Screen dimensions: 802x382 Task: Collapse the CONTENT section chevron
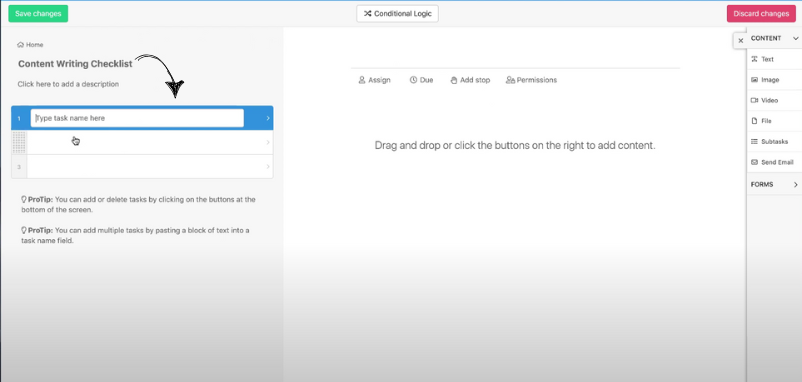pos(795,38)
